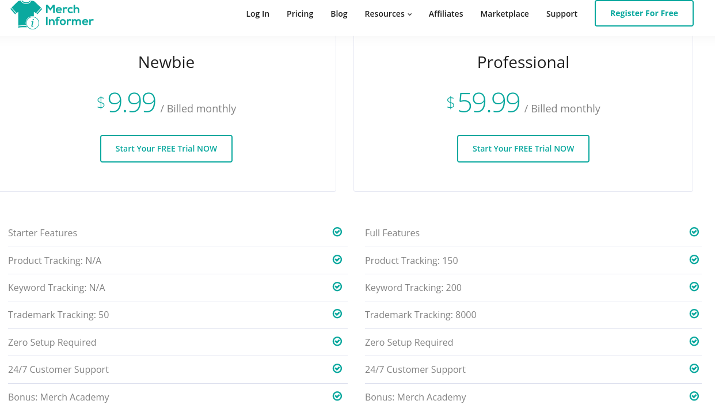This screenshot has height=408, width=715.
Task: Go to the Pricing page
Action: [x=300, y=14]
